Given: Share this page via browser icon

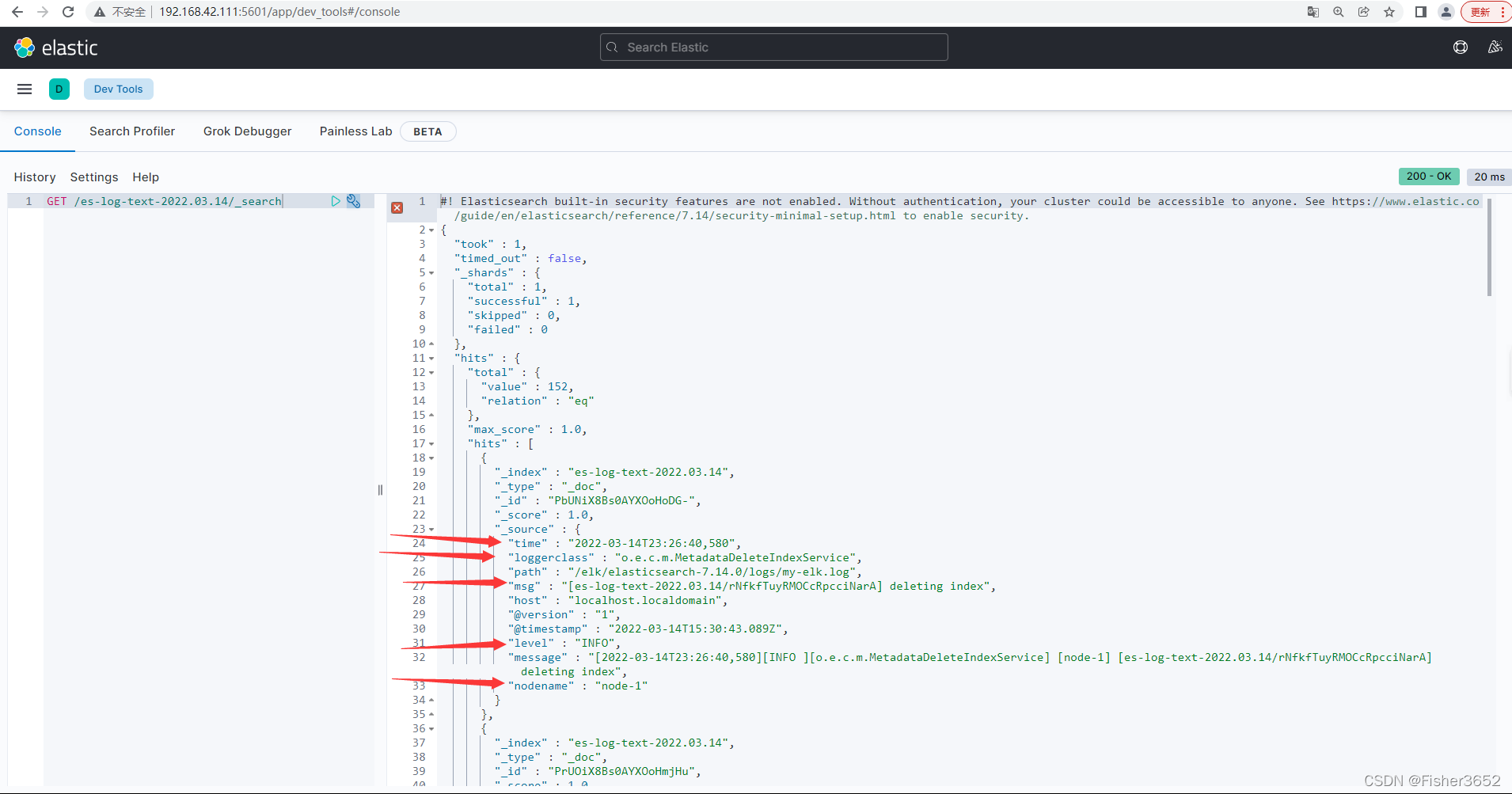Looking at the screenshot, I should tap(1364, 12).
